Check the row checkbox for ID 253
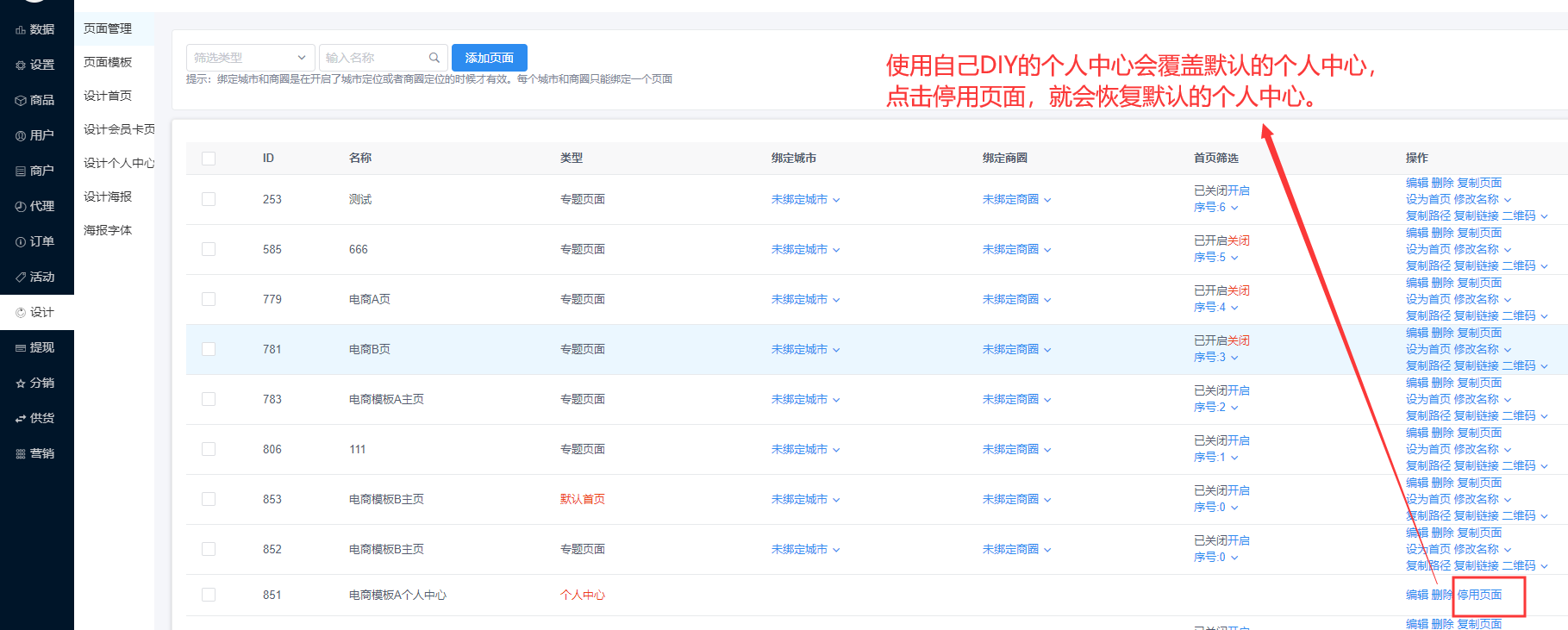The height and width of the screenshot is (630, 1568). 209,199
